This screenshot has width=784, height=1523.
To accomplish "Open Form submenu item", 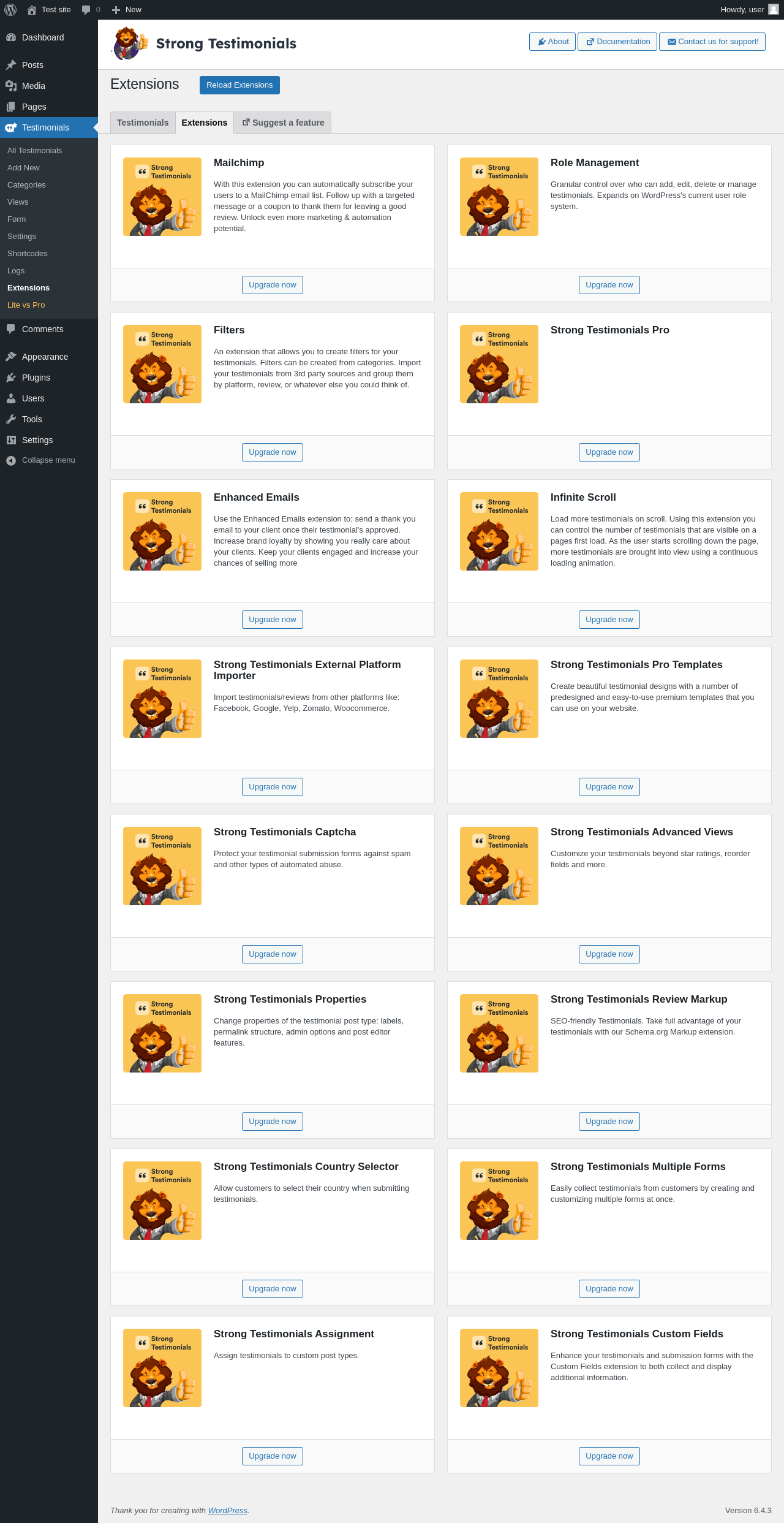I will 49,219.
